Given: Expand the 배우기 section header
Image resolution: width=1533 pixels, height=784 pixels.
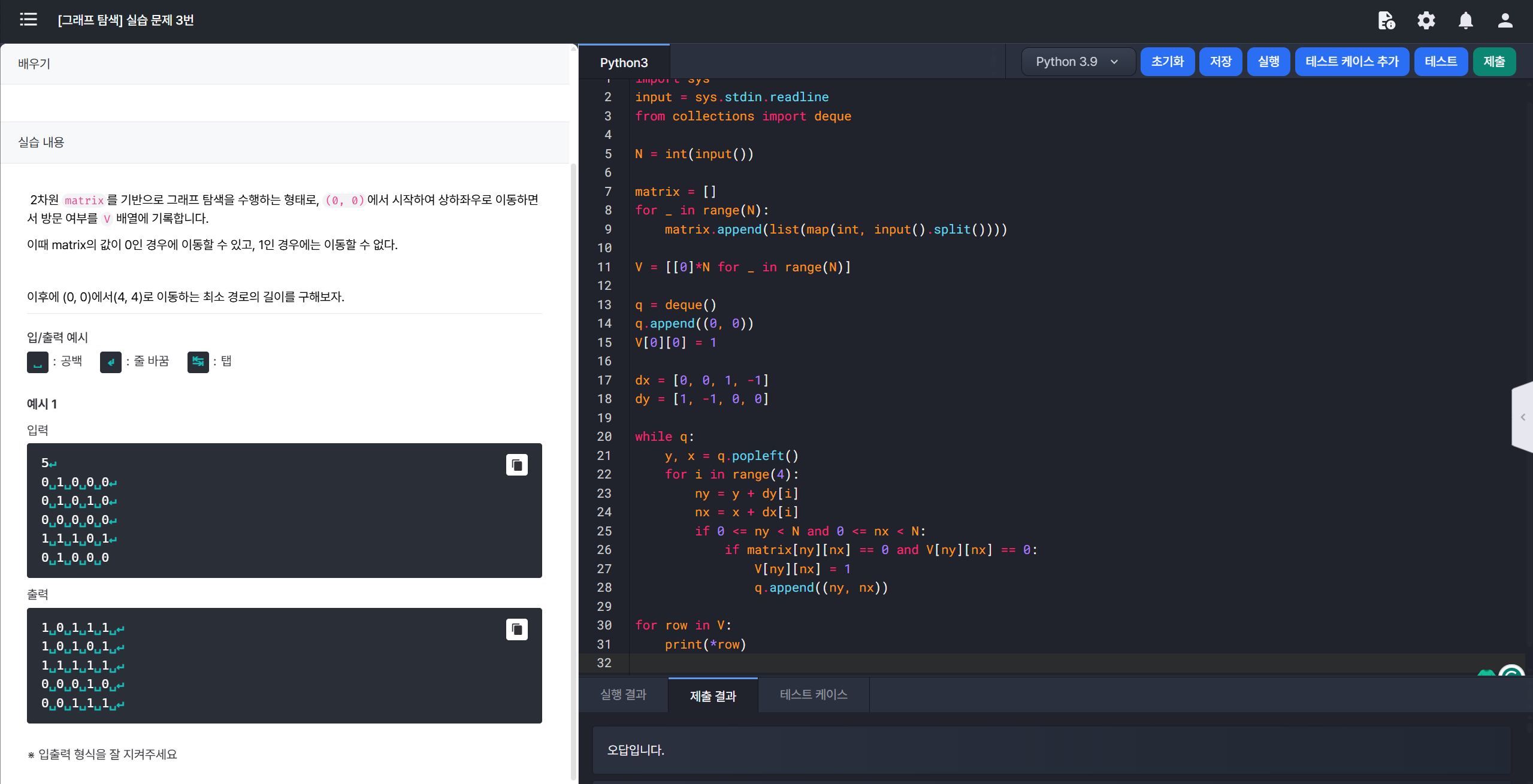Looking at the screenshot, I should (285, 63).
